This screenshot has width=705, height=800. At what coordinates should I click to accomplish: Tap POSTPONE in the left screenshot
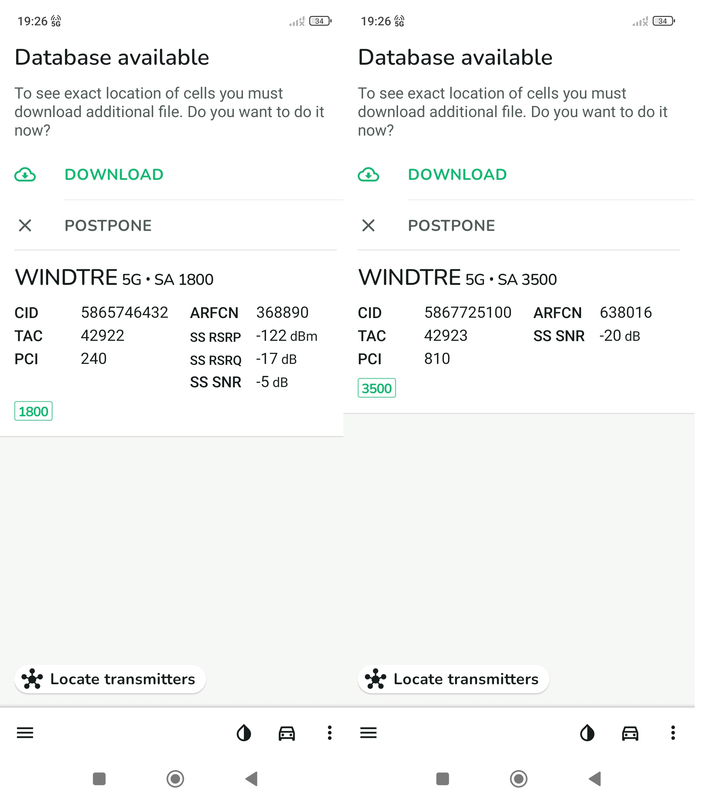click(108, 226)
